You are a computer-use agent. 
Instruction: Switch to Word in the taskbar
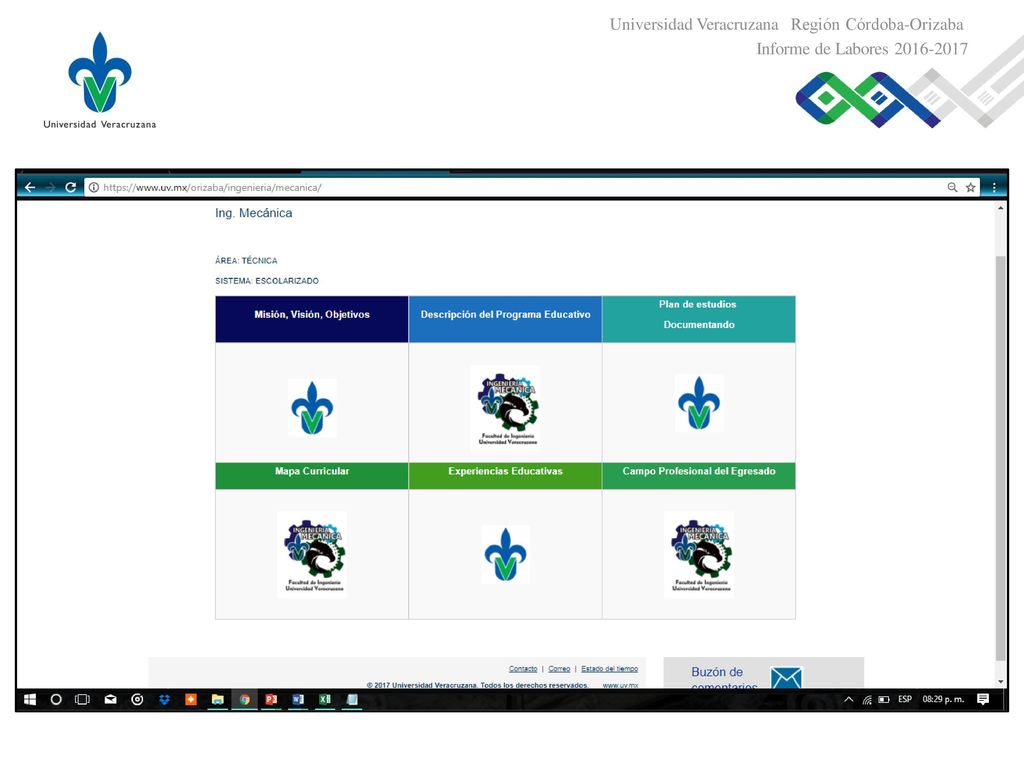pos(298,699)
